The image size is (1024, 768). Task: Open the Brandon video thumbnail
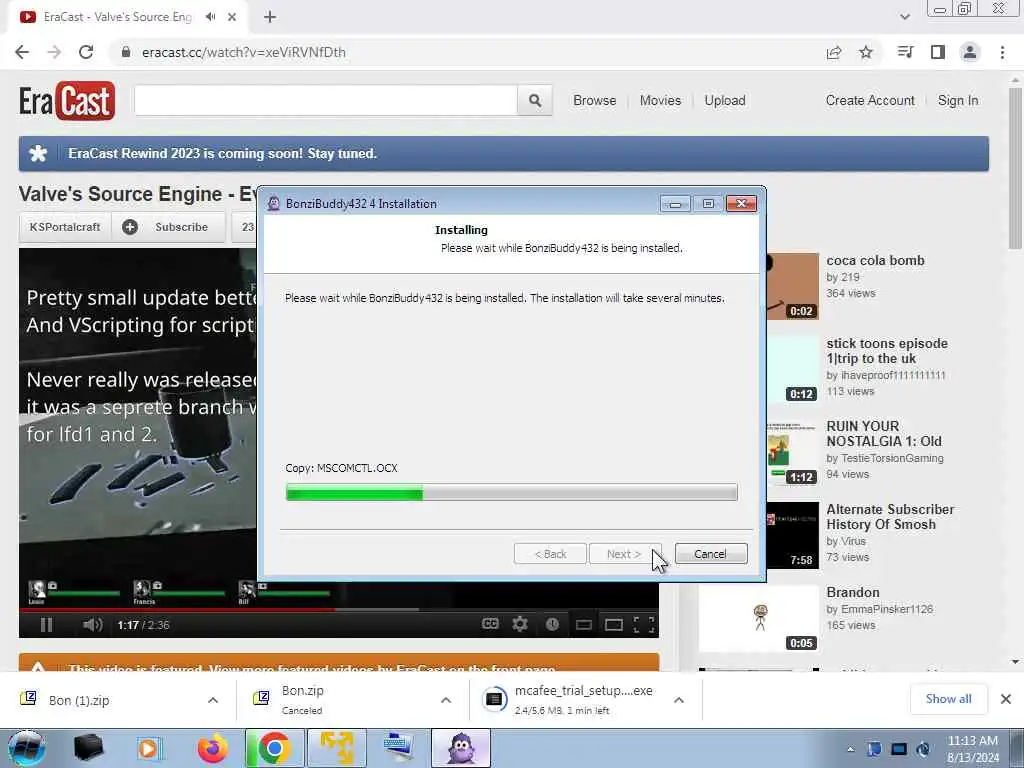[x=759, y=618]
